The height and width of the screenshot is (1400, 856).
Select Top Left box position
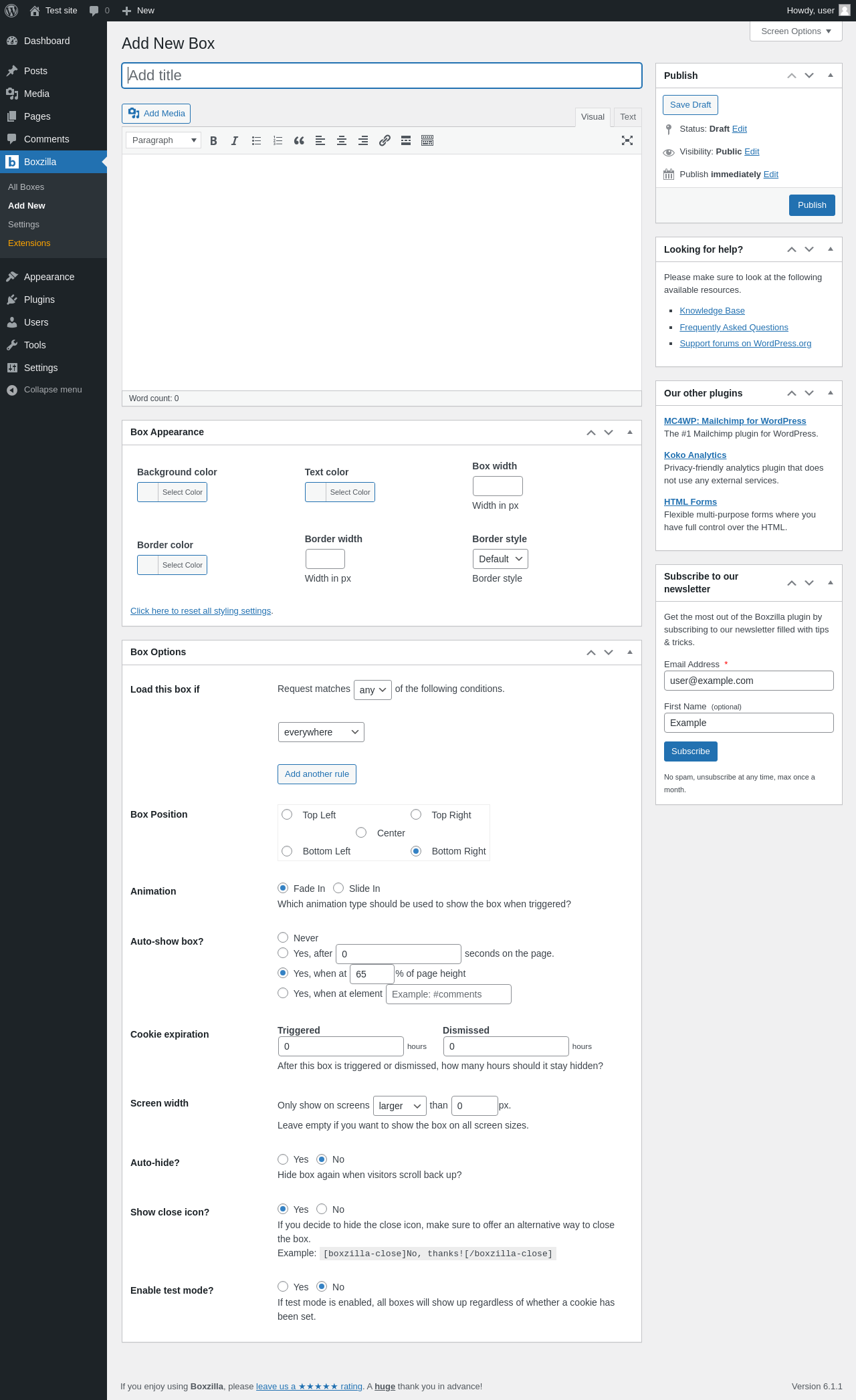[287, 814]
